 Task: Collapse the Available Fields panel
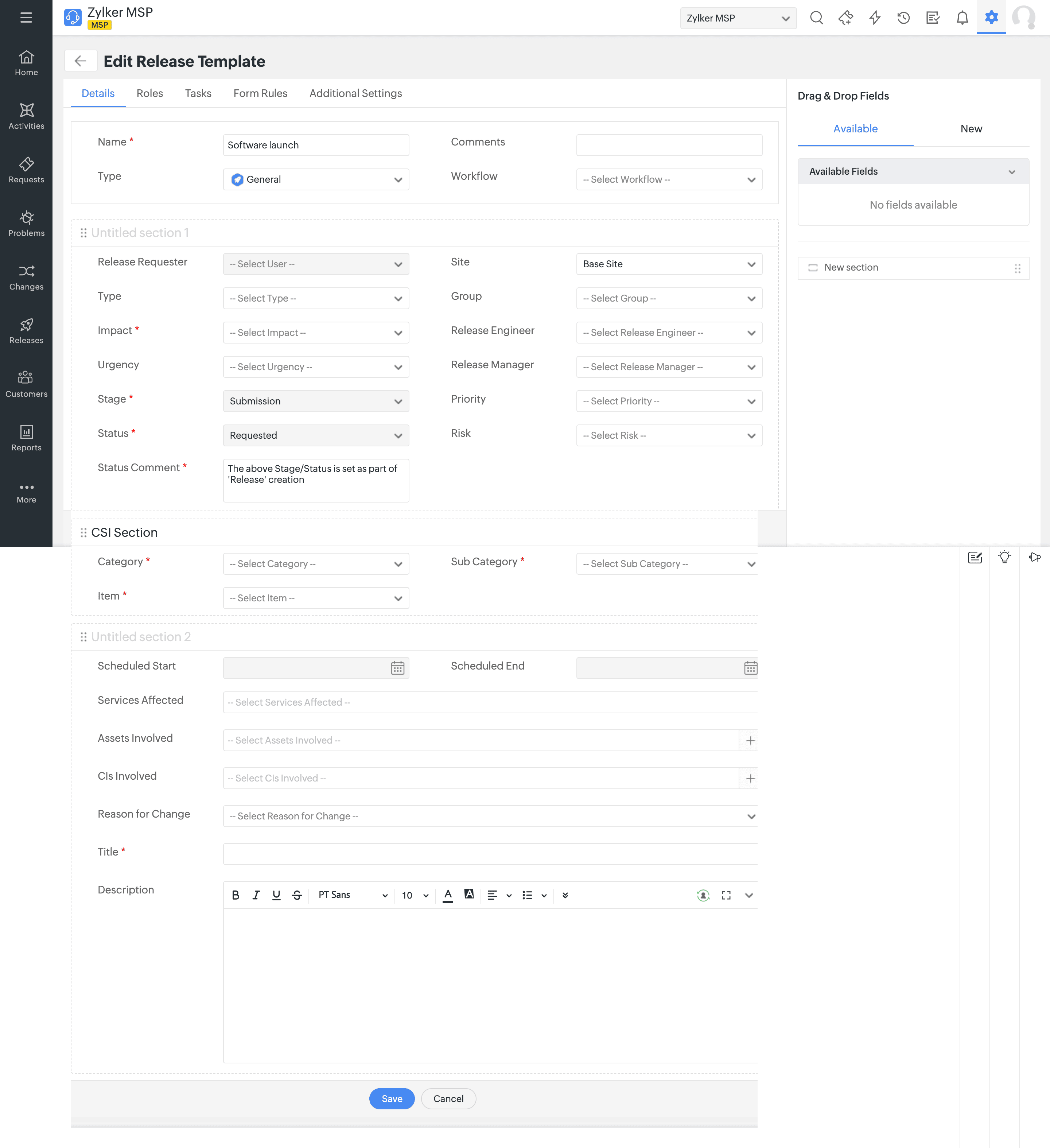point(1011,171)
